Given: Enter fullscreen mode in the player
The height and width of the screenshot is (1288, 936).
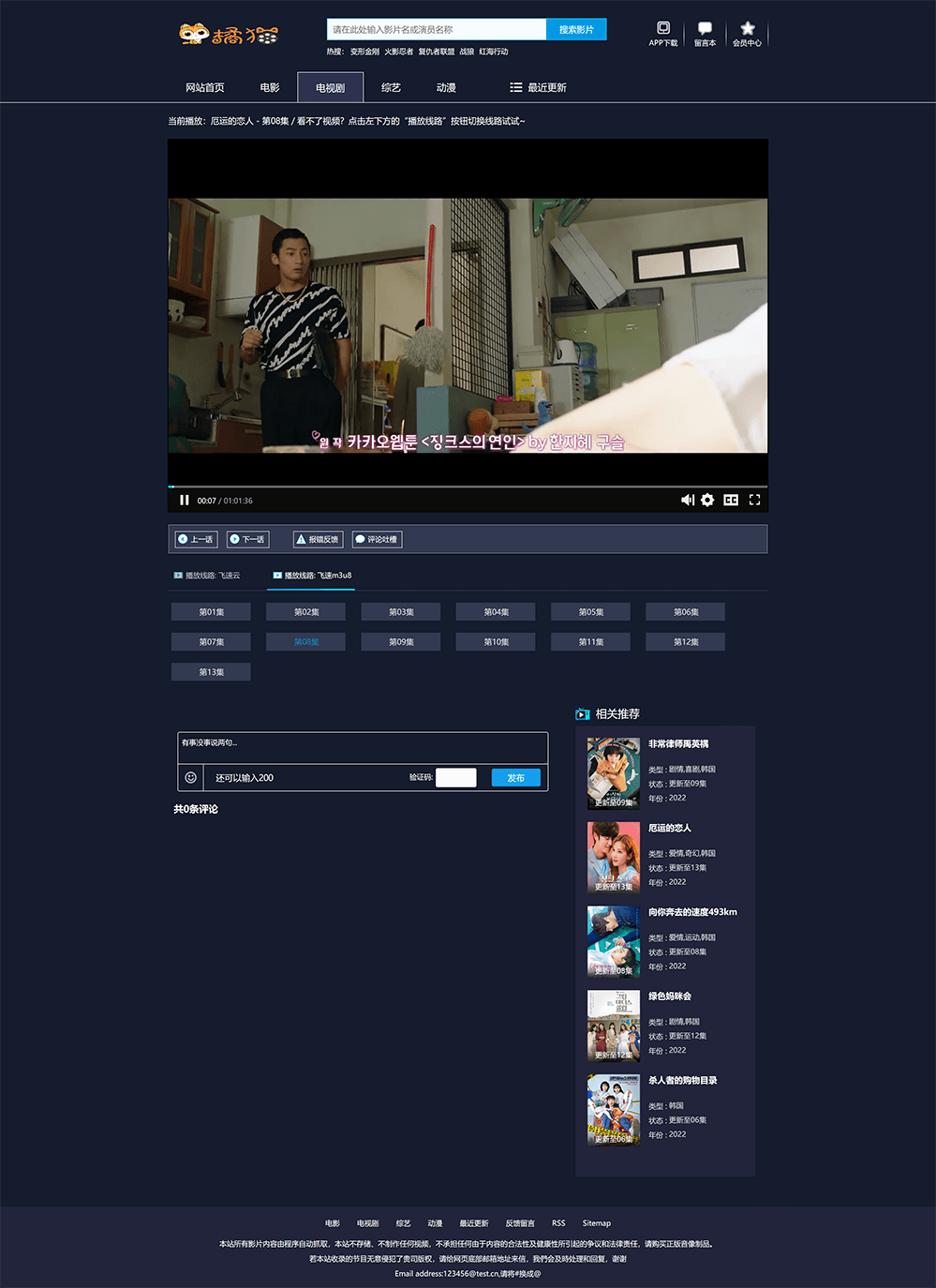Looking at the screenshot, I should click(754, 500).
